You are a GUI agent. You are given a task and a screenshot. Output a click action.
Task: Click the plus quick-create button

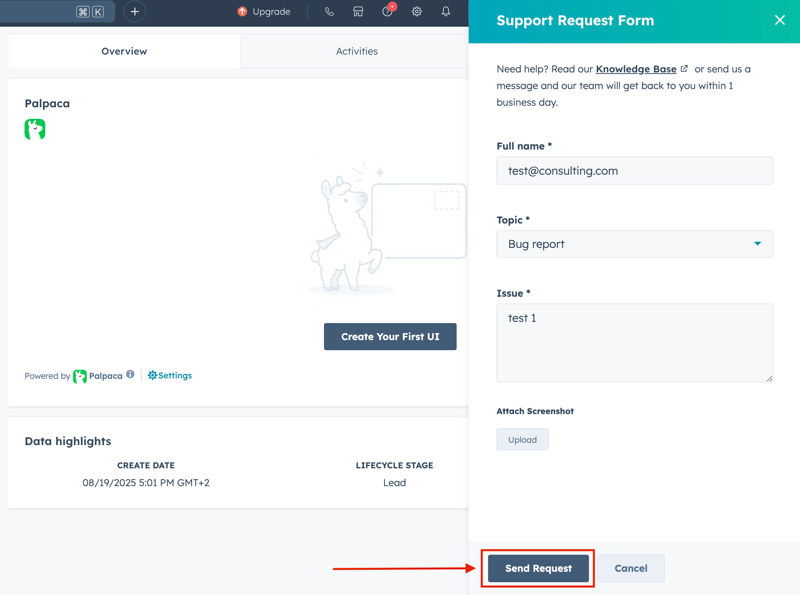(x=134, y=12)
